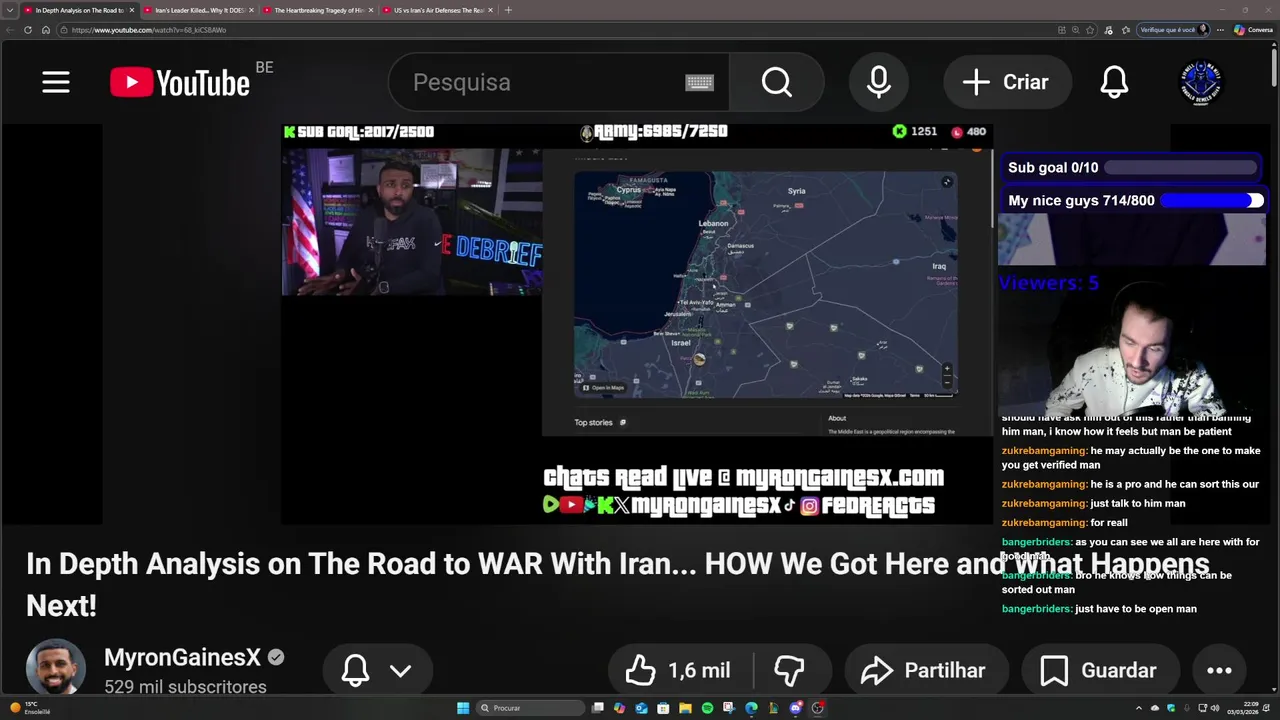Open the Windows Start button
Screen dimensions: 1280x720
pos(463,708)
